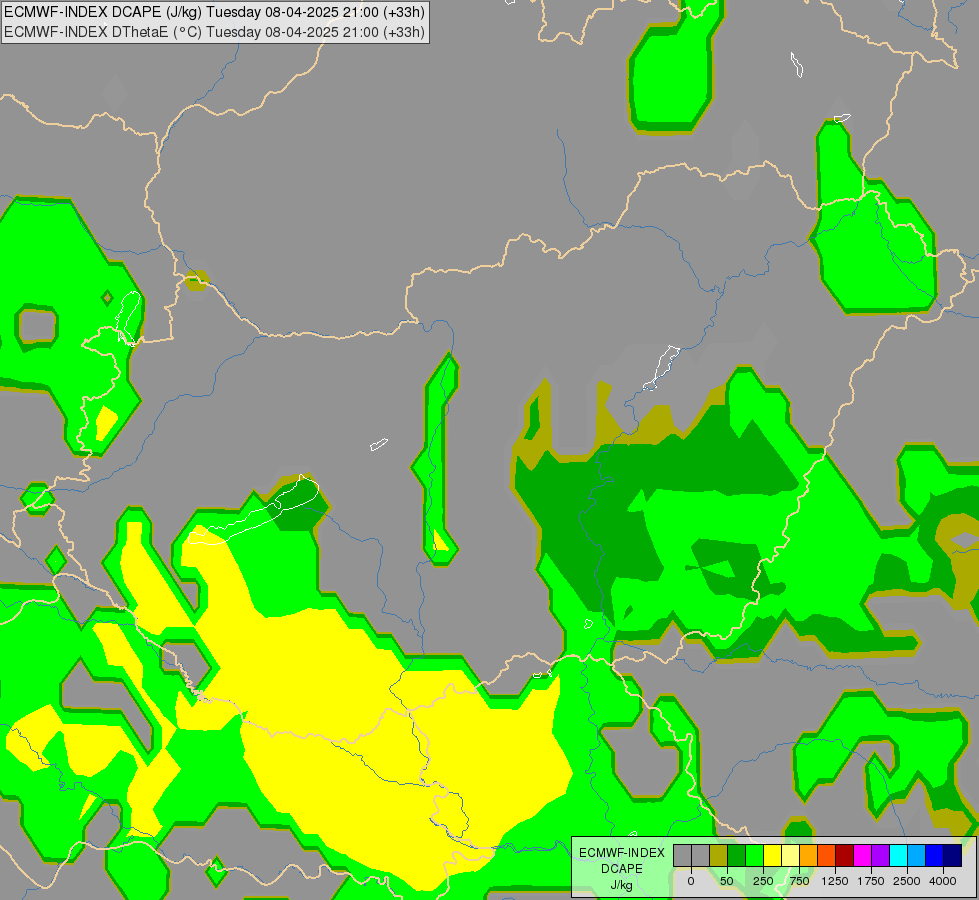Screen dimensions: 979x900
Task: Click the dark red legend swatch
Action: coord(845,855)
